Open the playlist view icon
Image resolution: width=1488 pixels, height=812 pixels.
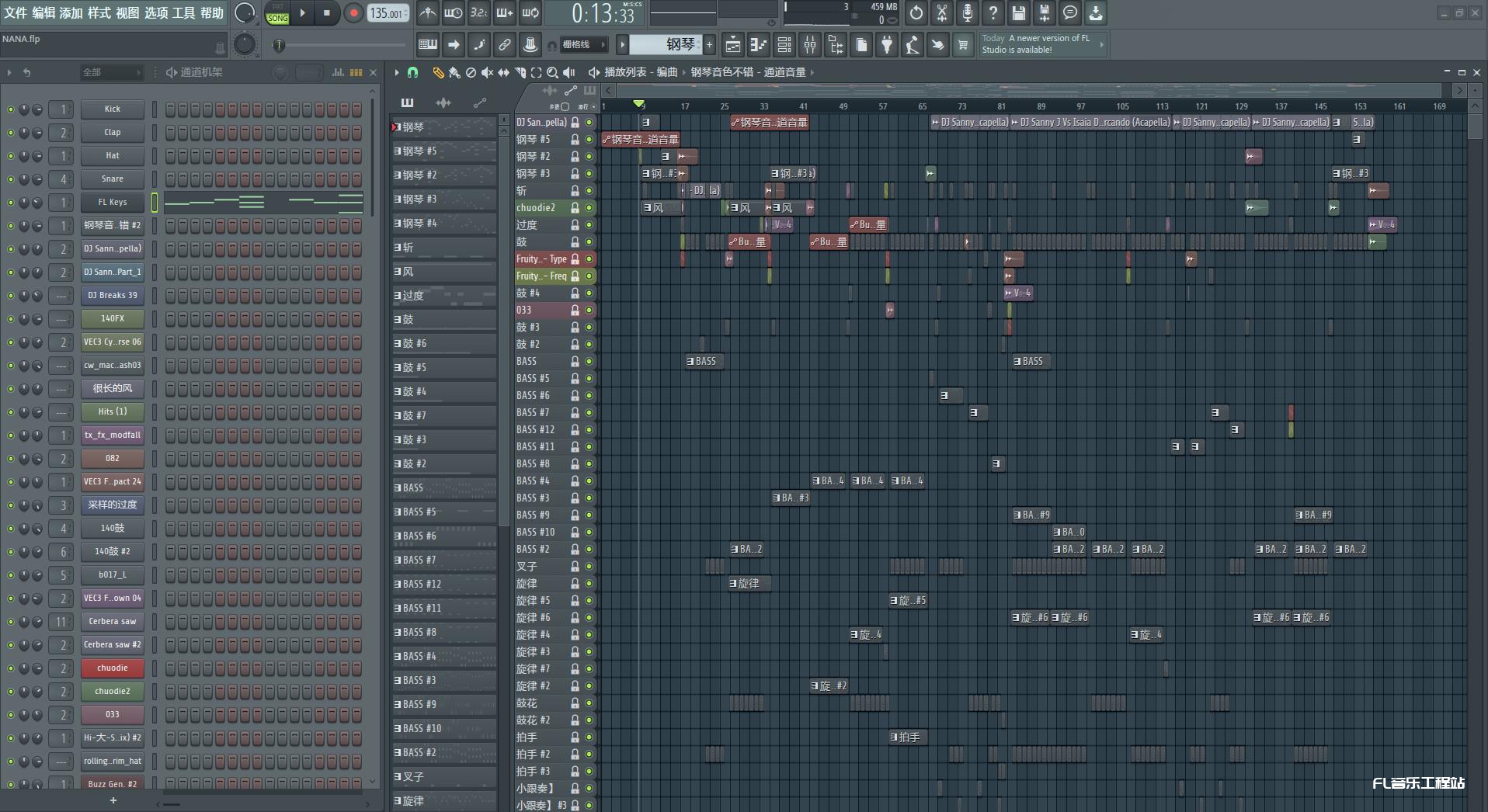pyautogui.click(x=732, y=45)
